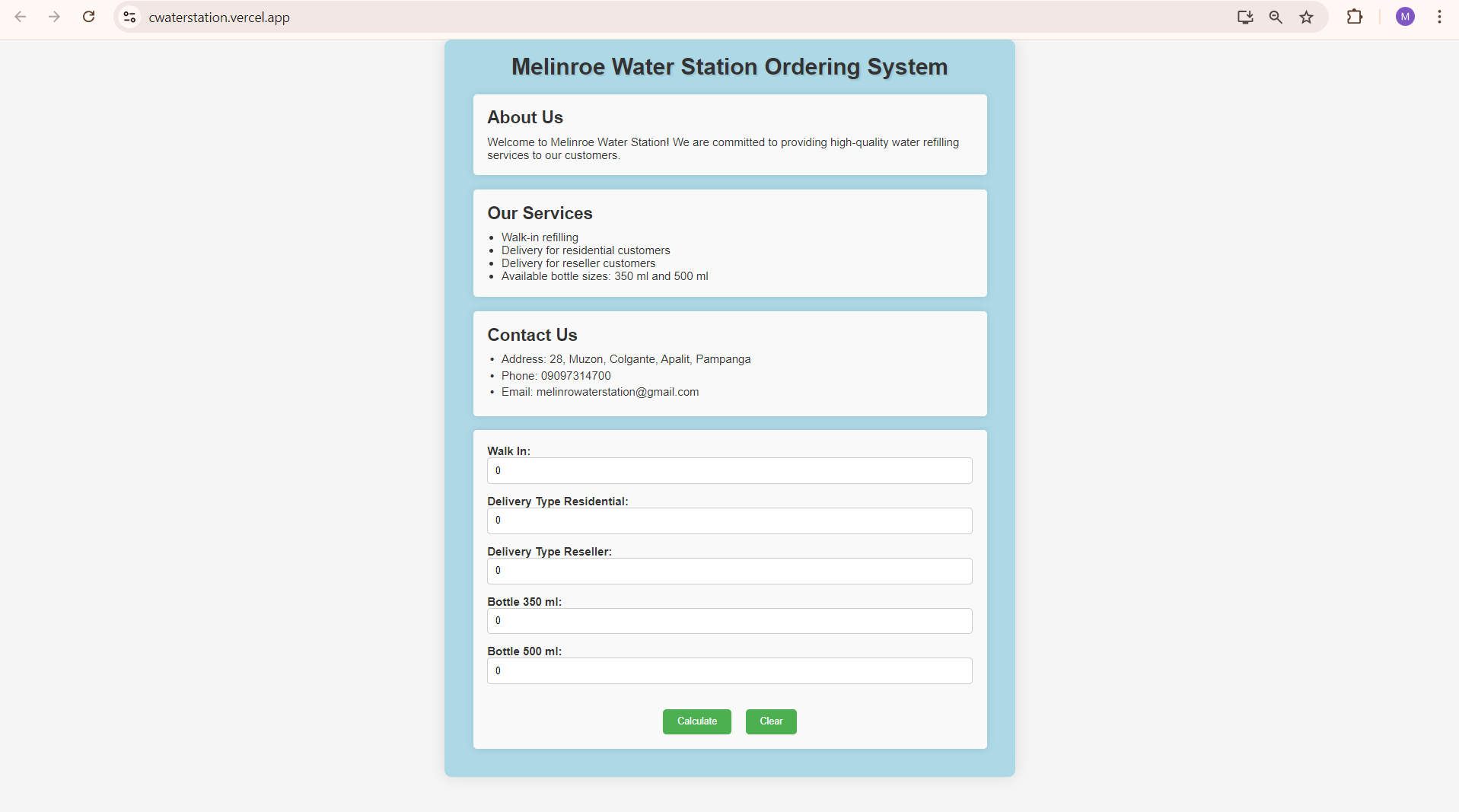Open the site permissions settings icon
Screen dimensions: 1459x812
[129, 17]
